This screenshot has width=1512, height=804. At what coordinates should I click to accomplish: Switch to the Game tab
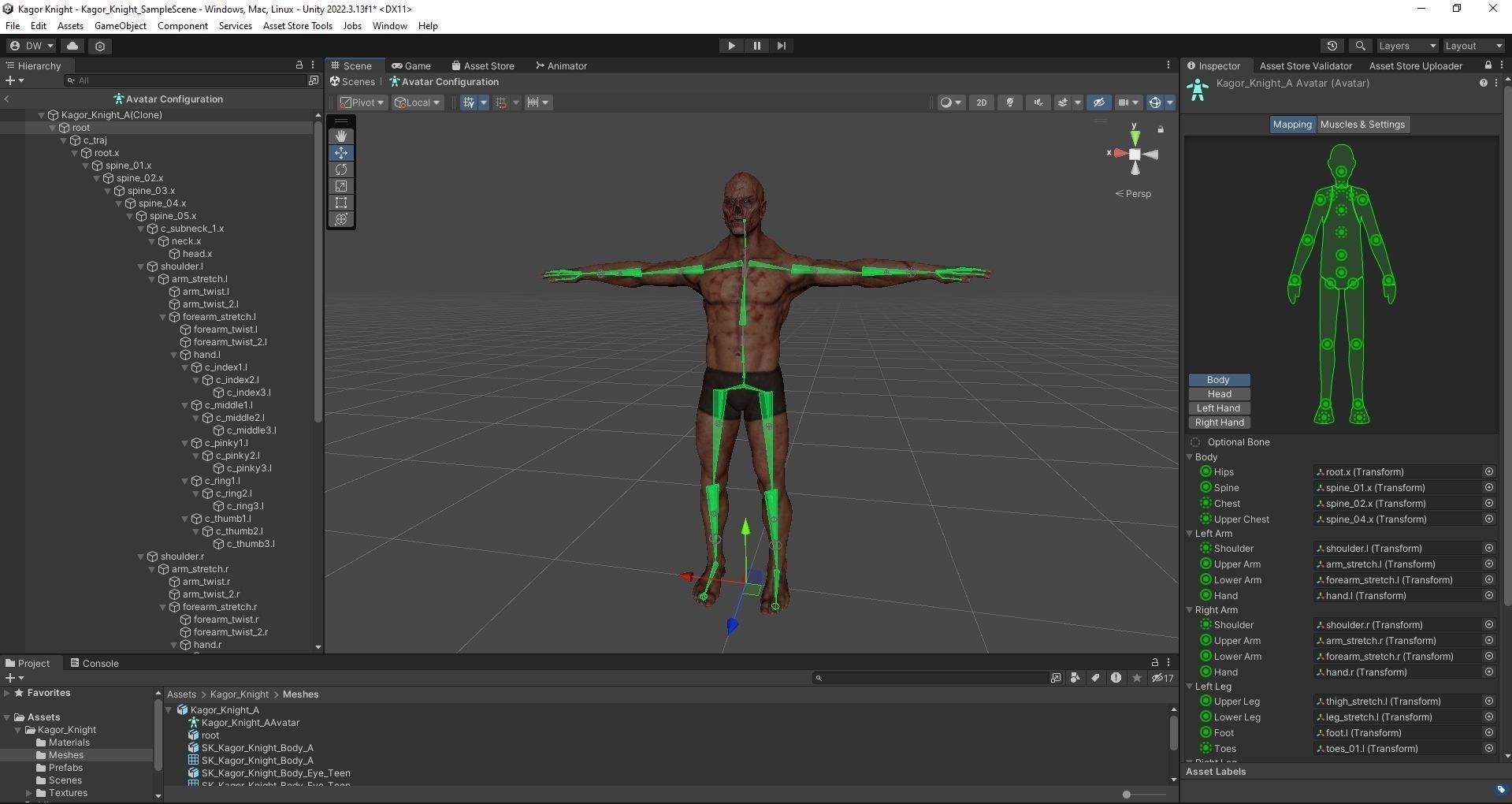tap(411, 65)
